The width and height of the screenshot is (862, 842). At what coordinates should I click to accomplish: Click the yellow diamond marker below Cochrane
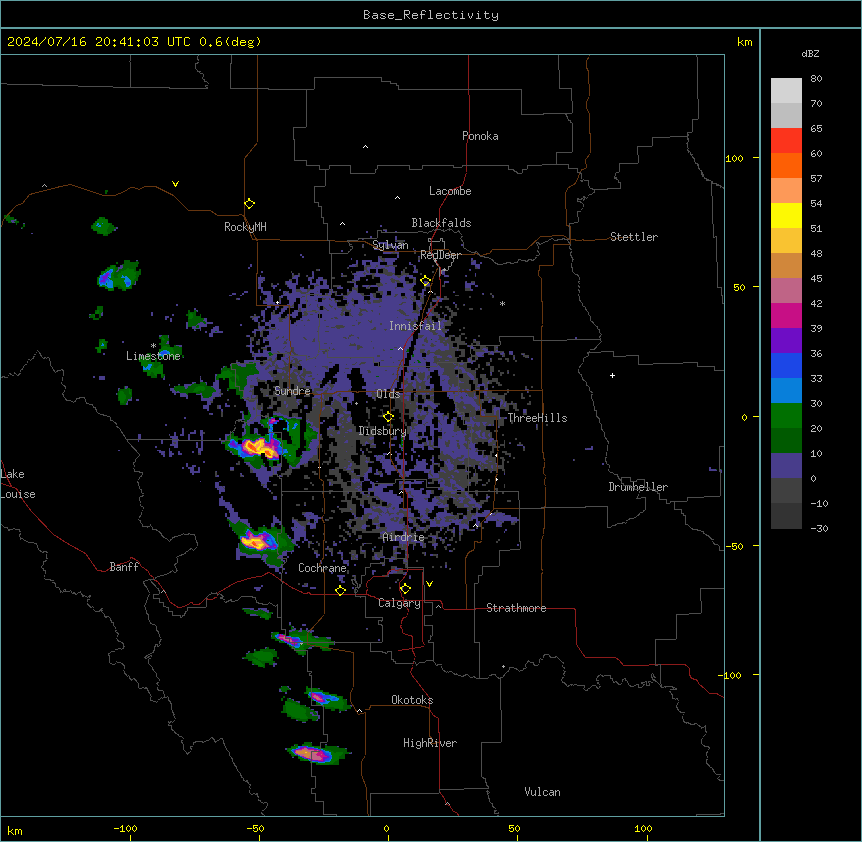point(340,590)
